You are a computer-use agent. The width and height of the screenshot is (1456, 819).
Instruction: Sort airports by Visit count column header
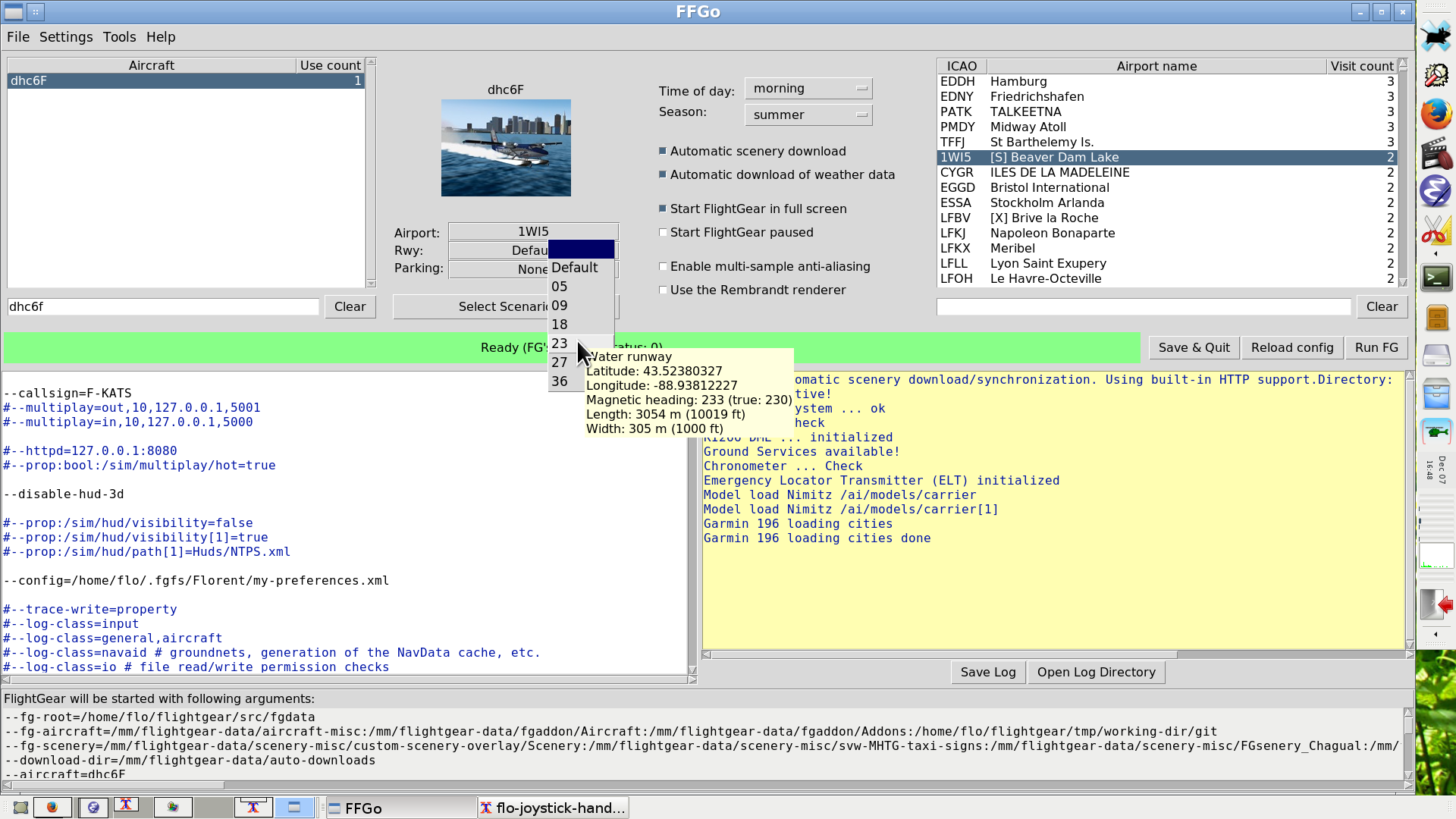point(1362,66)
